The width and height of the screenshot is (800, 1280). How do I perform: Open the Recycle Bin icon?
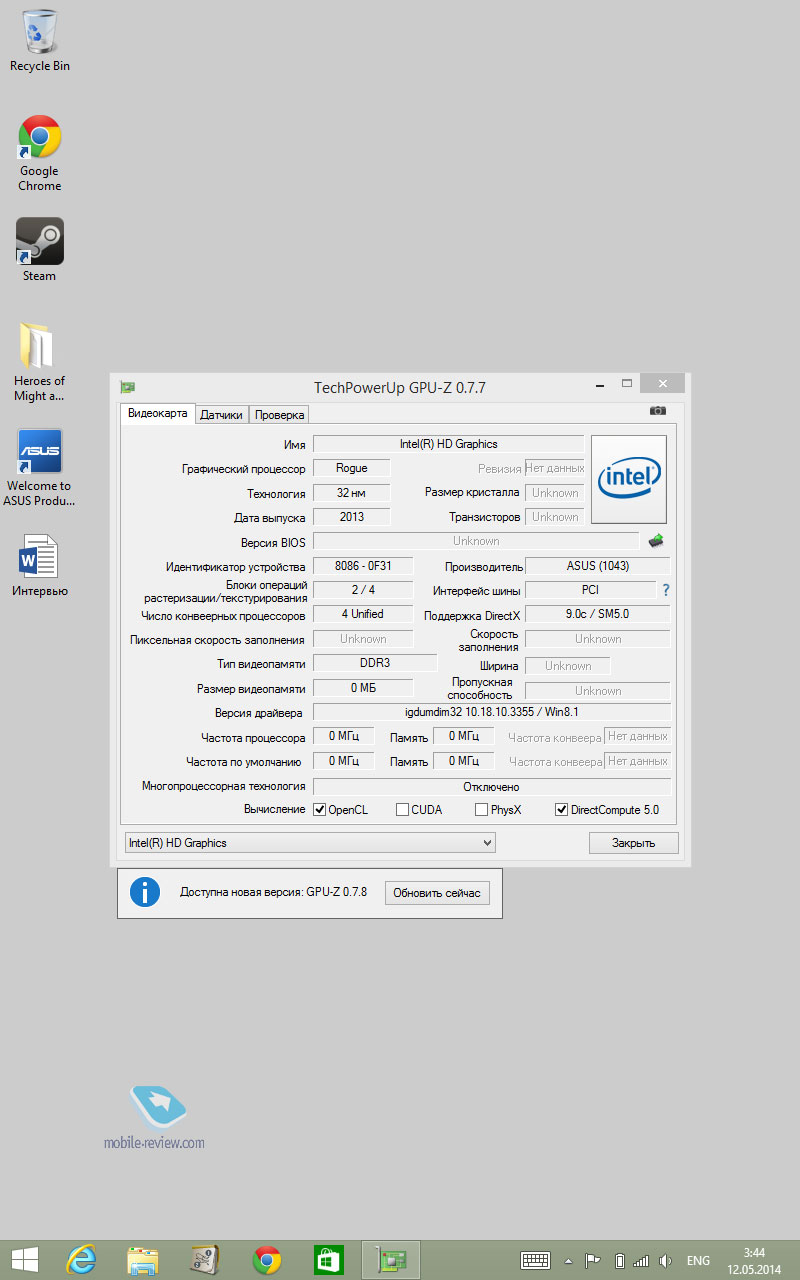click(x=40, y=34)
